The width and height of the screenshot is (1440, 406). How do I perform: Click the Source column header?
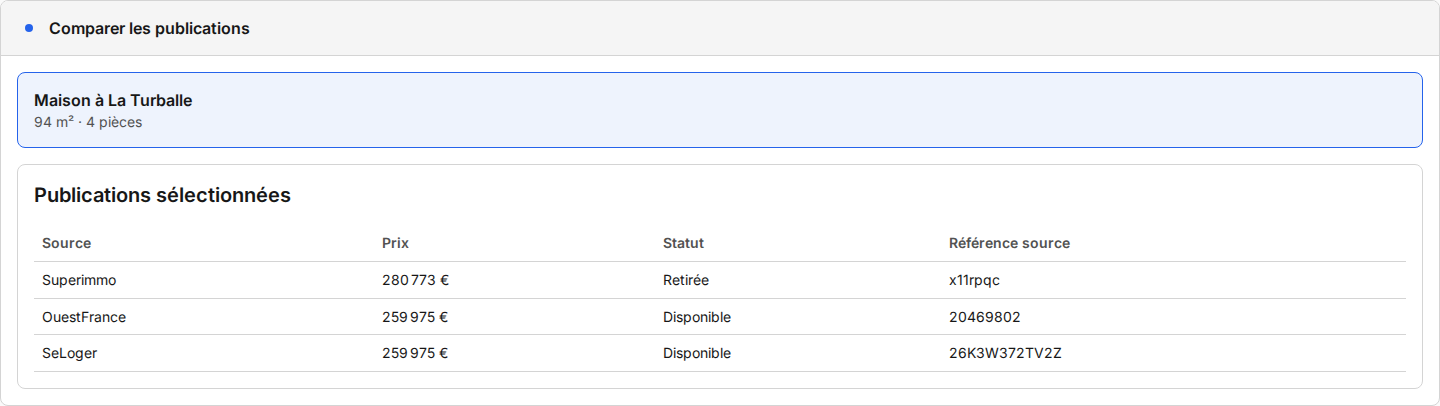coord(66,243)
